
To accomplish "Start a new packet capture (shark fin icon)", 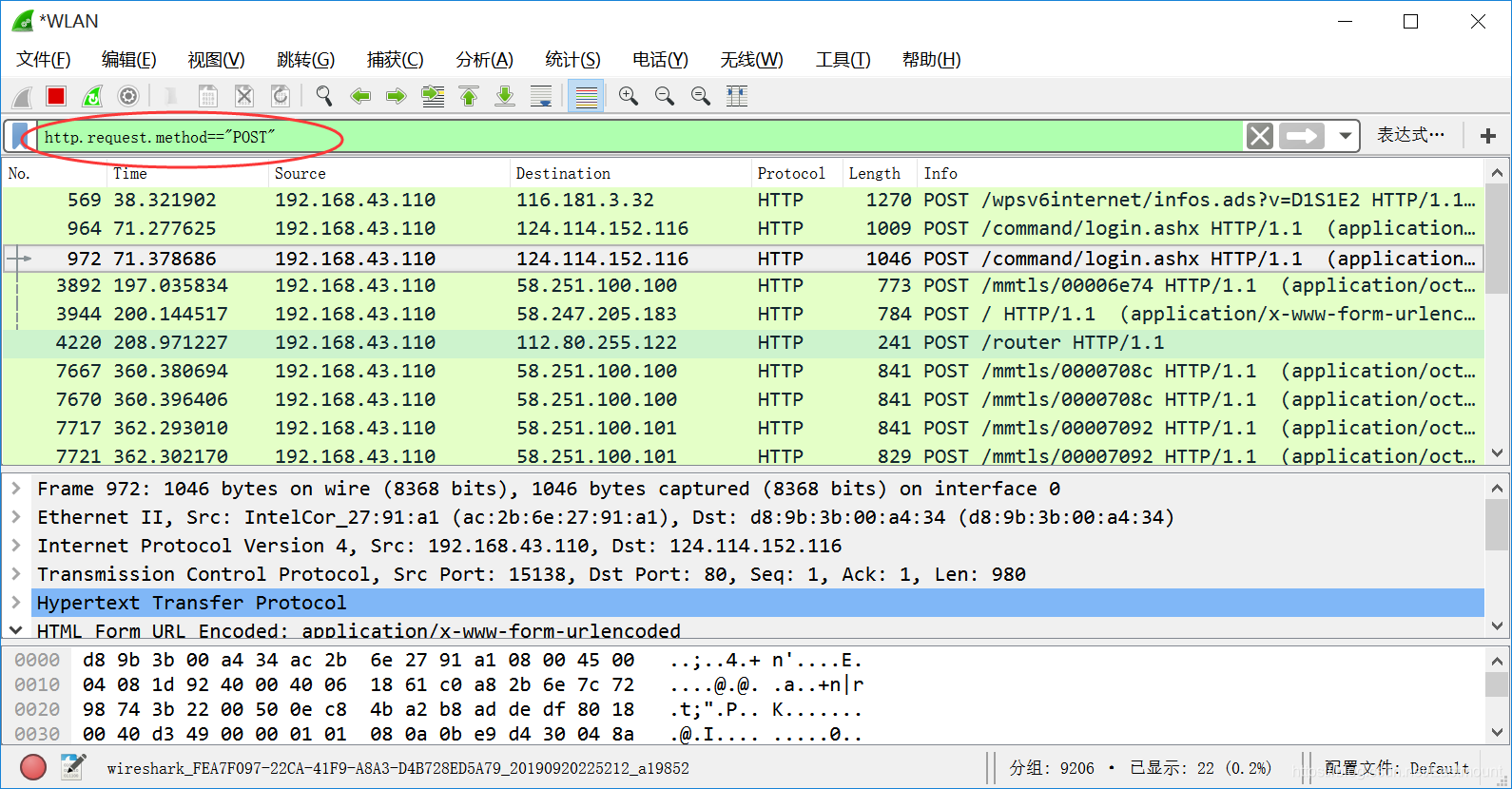I will point(22,96).
